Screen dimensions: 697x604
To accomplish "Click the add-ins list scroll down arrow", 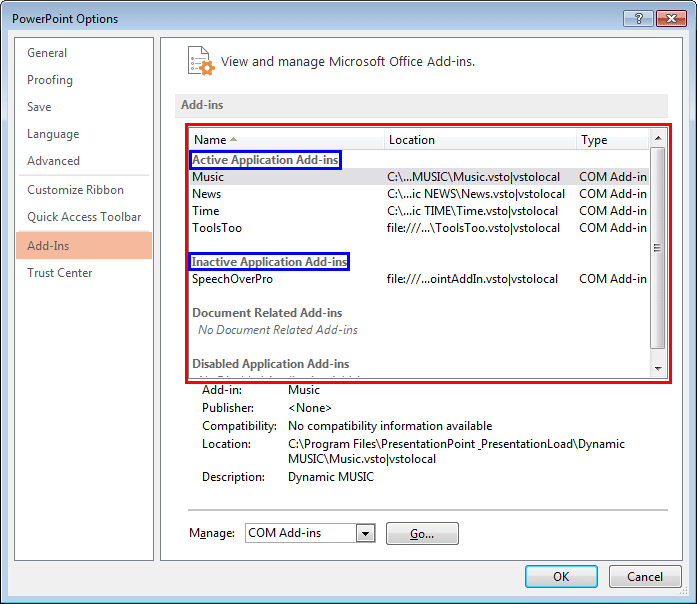I will click(658, 368).
